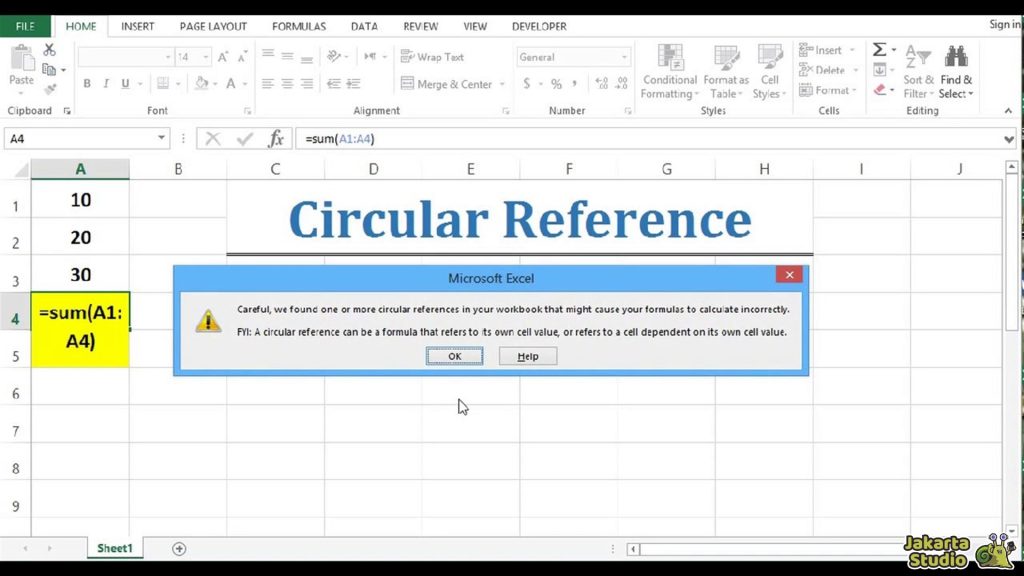Click the Cancel X in formula bar
This screenshot has width=1024, height=576.
pyautogui.click(x=212, y=138)
